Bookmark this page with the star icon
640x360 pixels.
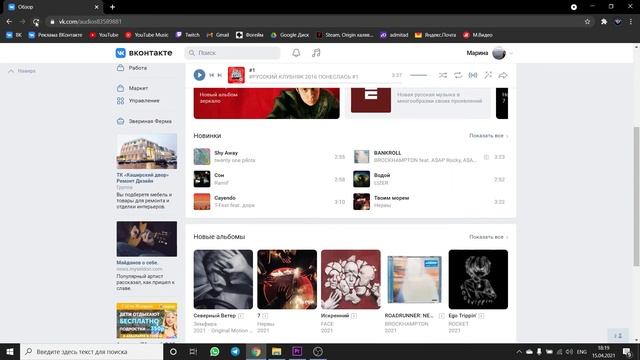point(587,22)
